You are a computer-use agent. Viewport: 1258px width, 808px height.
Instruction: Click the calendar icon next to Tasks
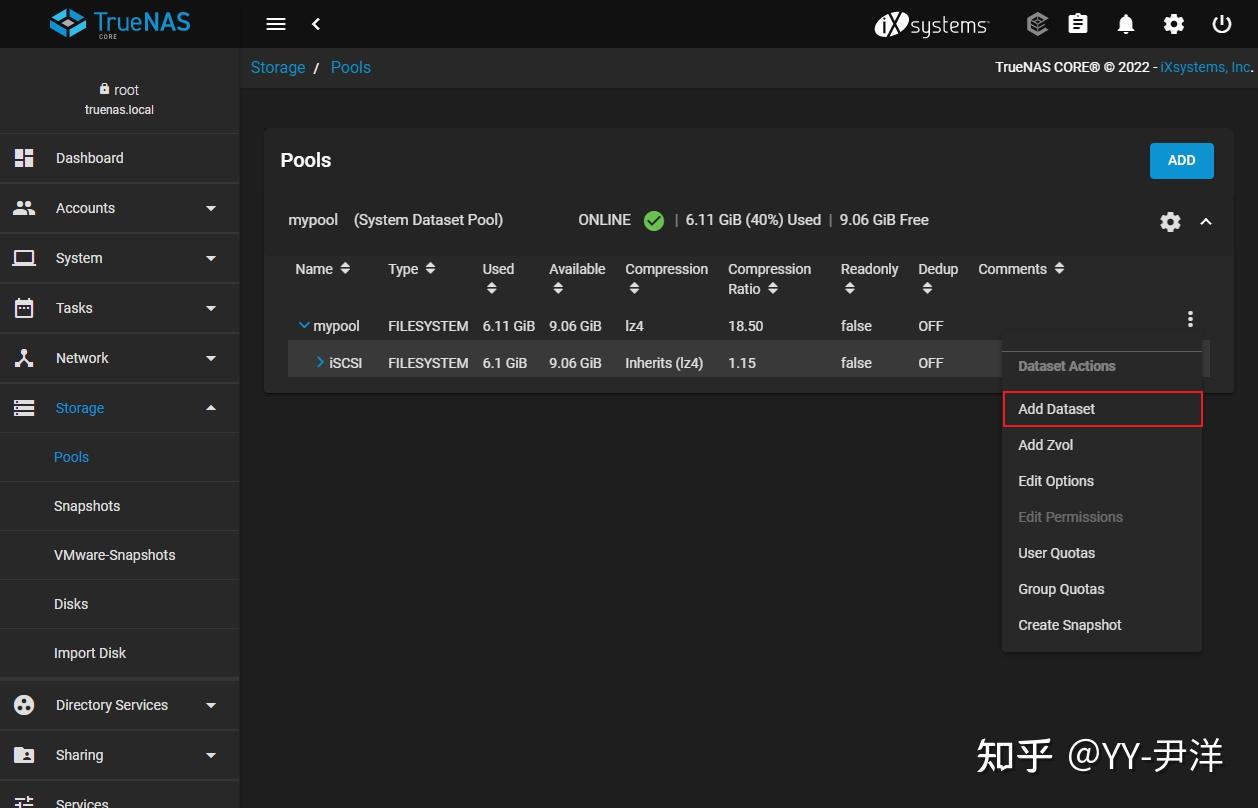pyautogui.click(x=22, y=308)
